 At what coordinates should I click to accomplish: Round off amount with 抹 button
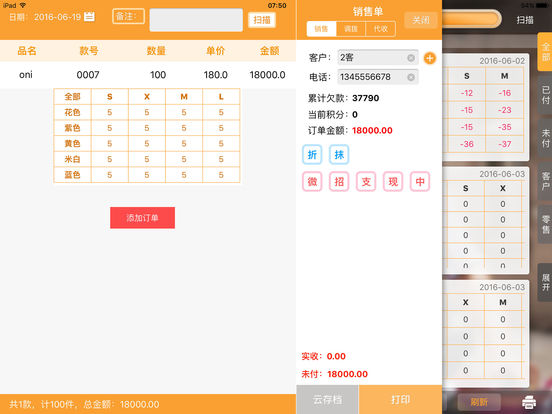pyautogui.click(x=339, y=155)
